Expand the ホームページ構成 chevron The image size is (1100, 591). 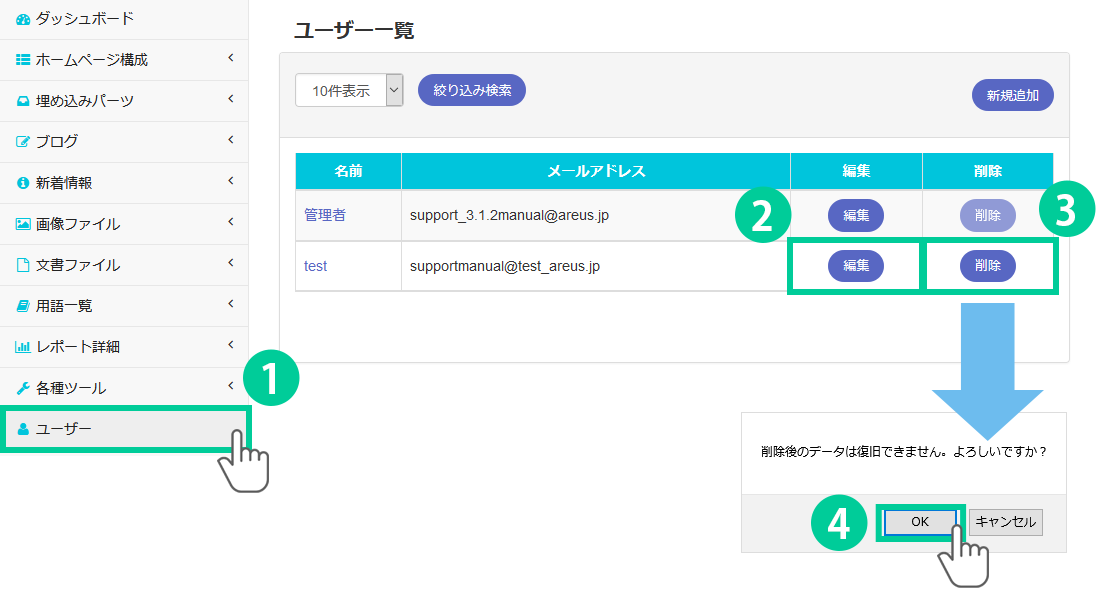coord(230,58)
